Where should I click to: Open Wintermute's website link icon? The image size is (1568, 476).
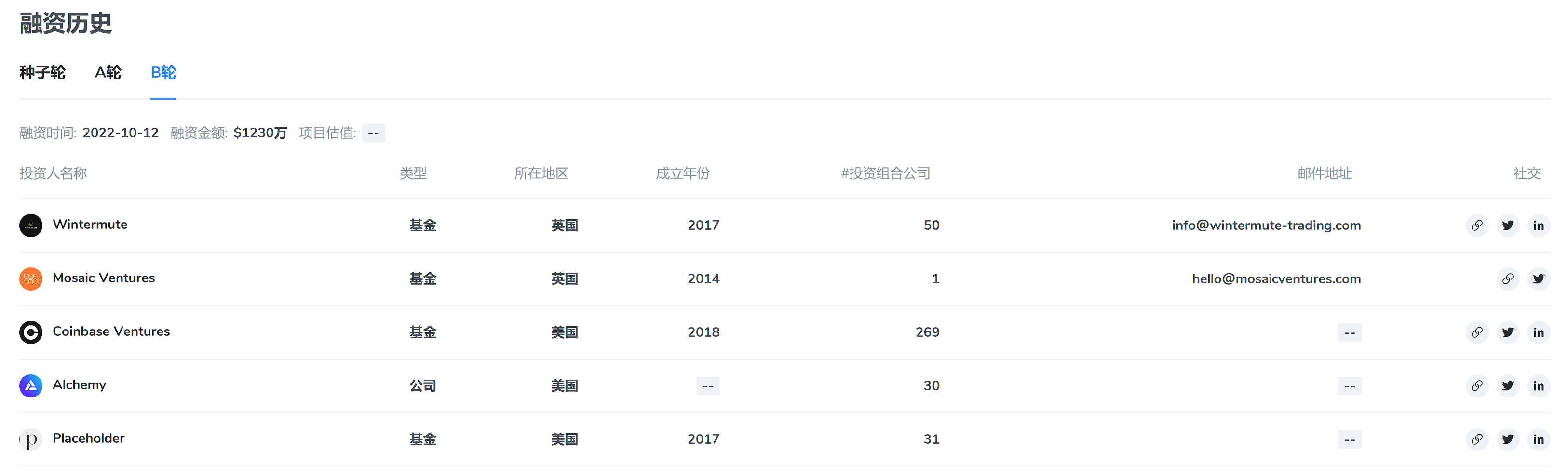click(1477, 225)
